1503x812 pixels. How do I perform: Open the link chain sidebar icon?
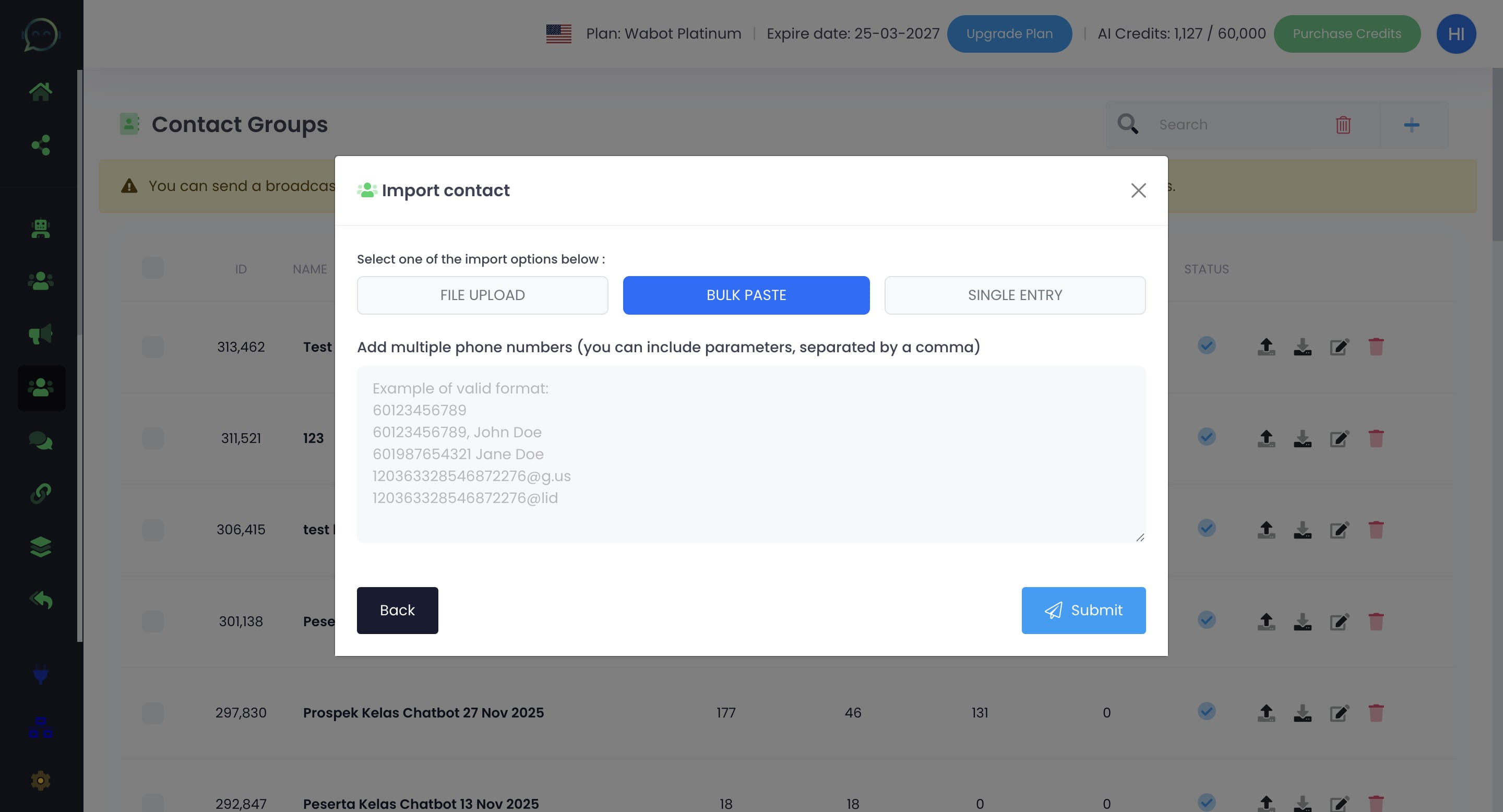tap(40, 494)
